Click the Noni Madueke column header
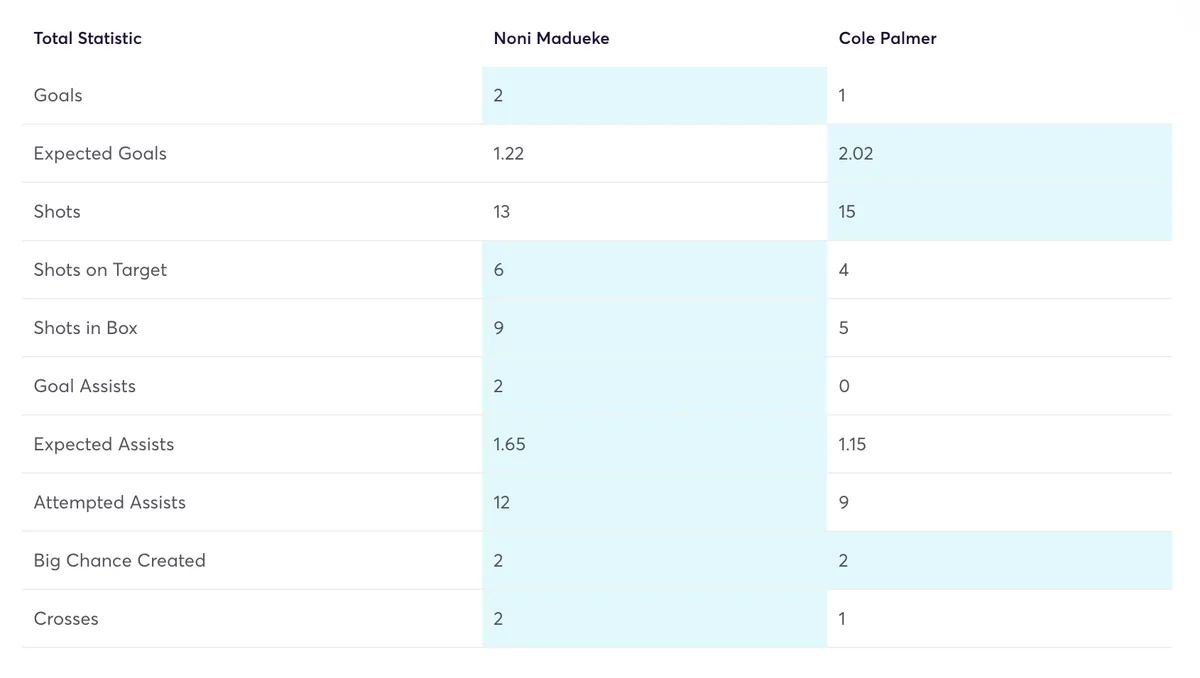Viewport: 1200px width, 678px height. [x=551, y=38]
